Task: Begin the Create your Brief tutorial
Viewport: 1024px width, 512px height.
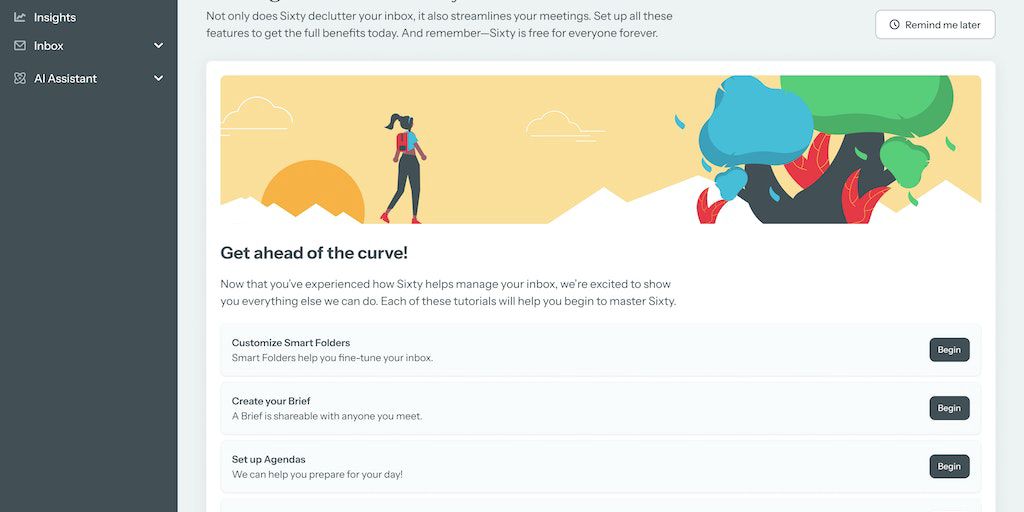Action: tap(950, 408)
